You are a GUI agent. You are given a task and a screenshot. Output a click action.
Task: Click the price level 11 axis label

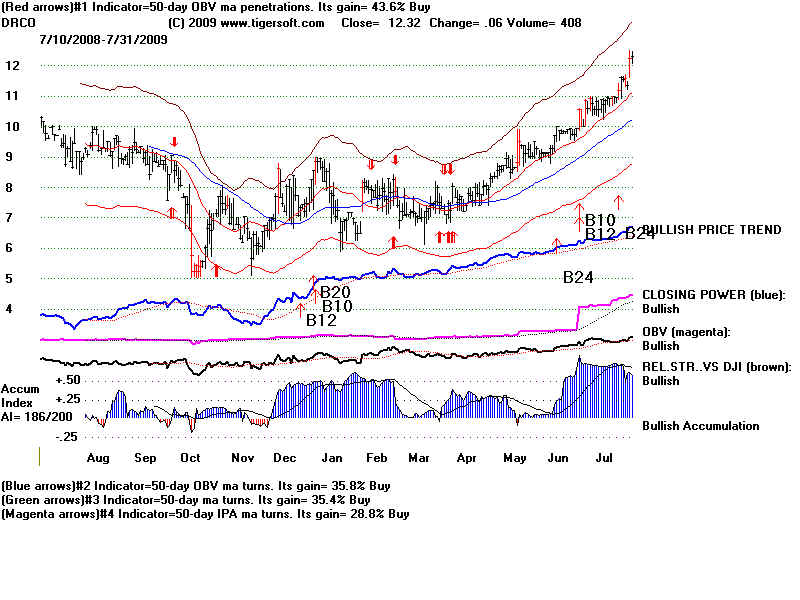click(x=12, y=96)
